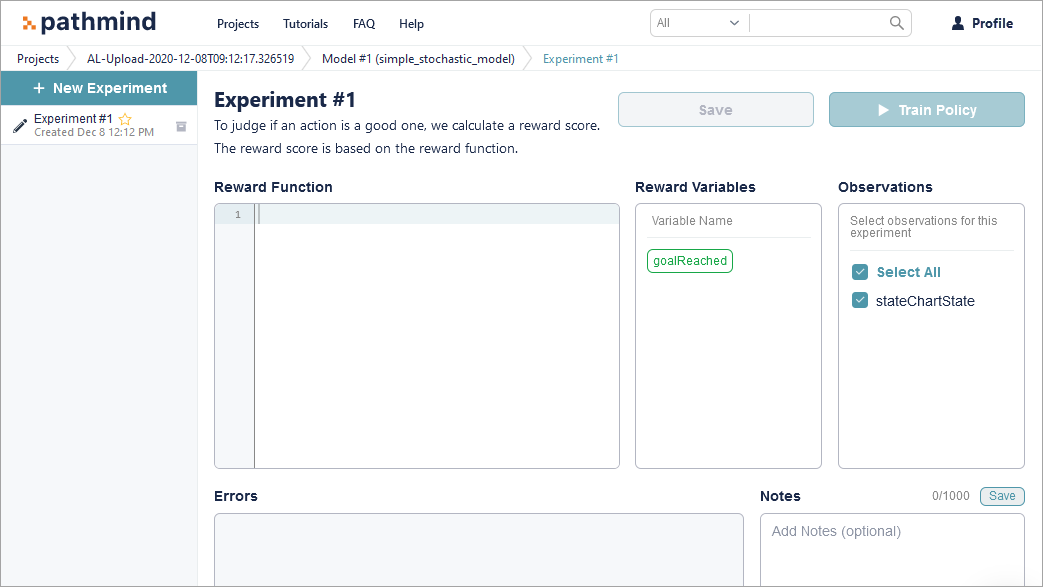Image resolution: width=1043 pixels, height=587 pixels.
Task: Click the Save button beside Train Policy
Action: 715,110
